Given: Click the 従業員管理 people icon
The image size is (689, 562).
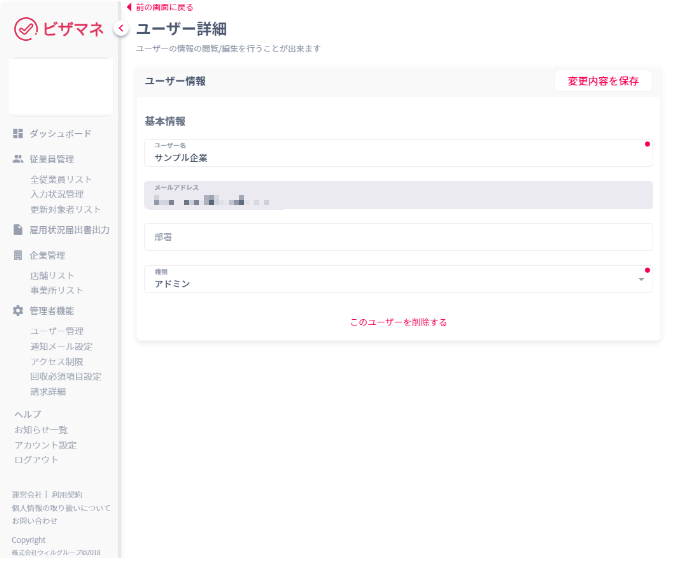Looking at the screenshot, I should tap(18, 158).
